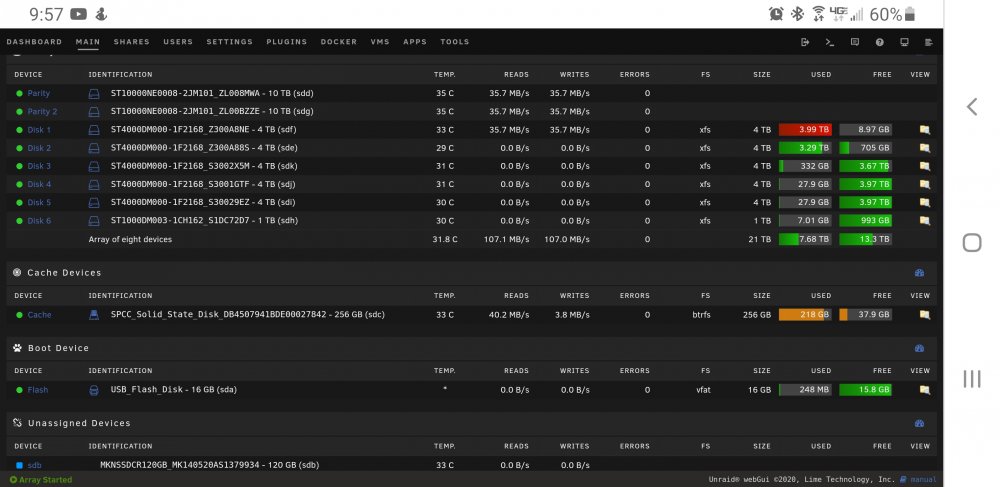
Task: Browse Disk 3 with its view icon
Action: (x=924, y=166)
